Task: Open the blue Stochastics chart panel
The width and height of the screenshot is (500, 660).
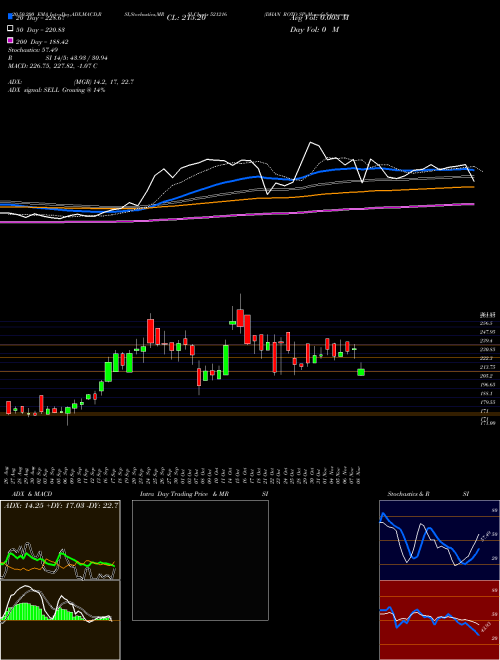Action: (439, 540)
